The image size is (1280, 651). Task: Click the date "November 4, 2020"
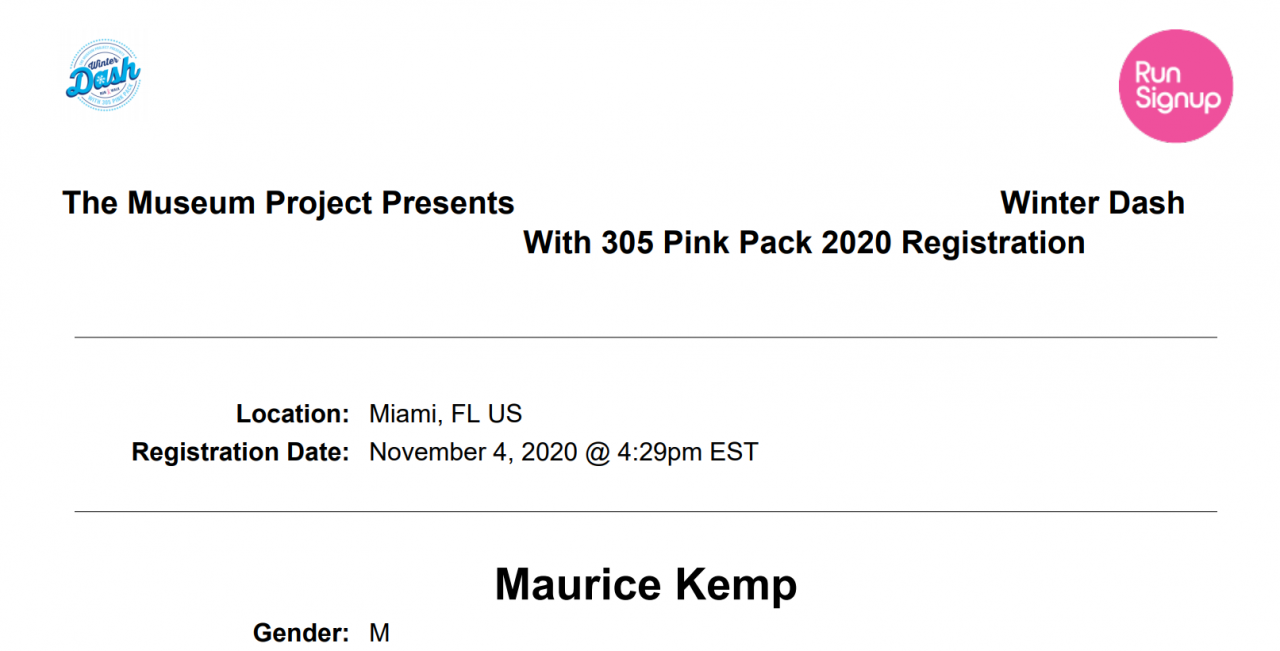point(473,452)
